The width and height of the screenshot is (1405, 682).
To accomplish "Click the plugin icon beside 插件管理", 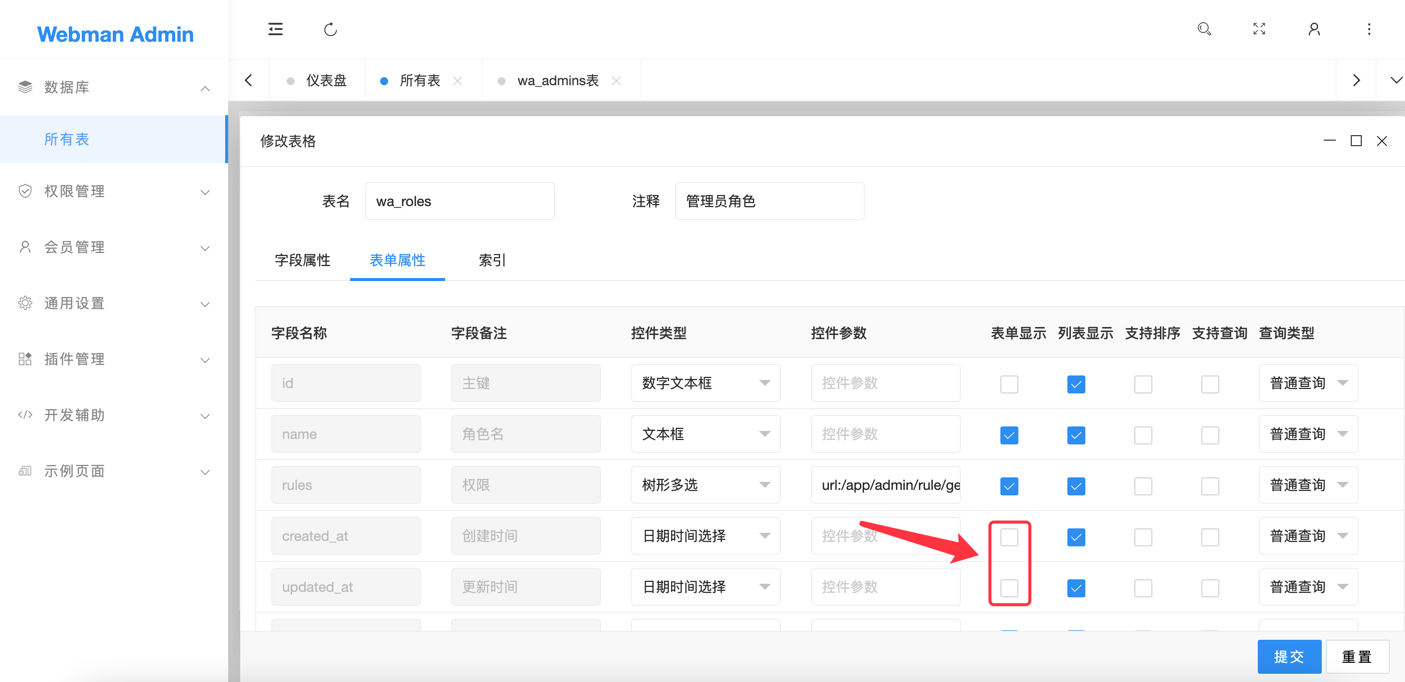I will [x=25, y=359].
